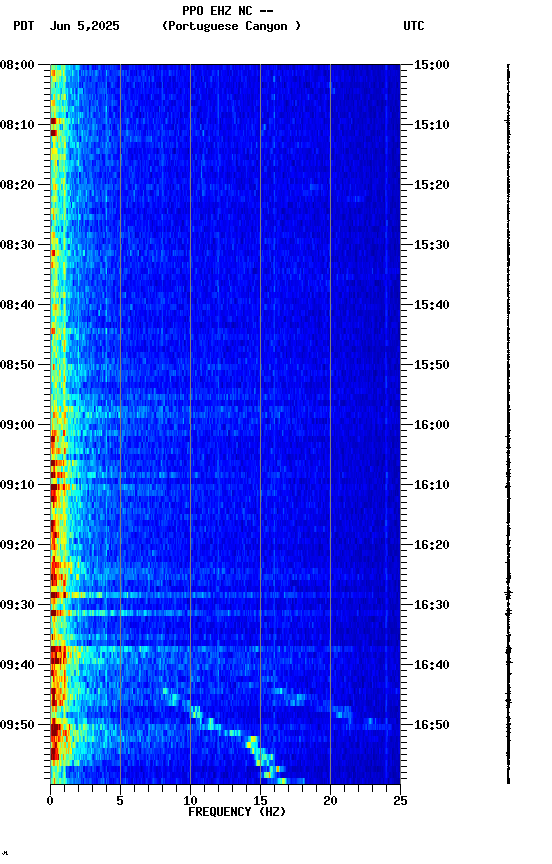Image resolution: width=552 pixels, height=864 pixels.
Task: Click the FREQUENCY (HZ) axis title
Action: 237,812
